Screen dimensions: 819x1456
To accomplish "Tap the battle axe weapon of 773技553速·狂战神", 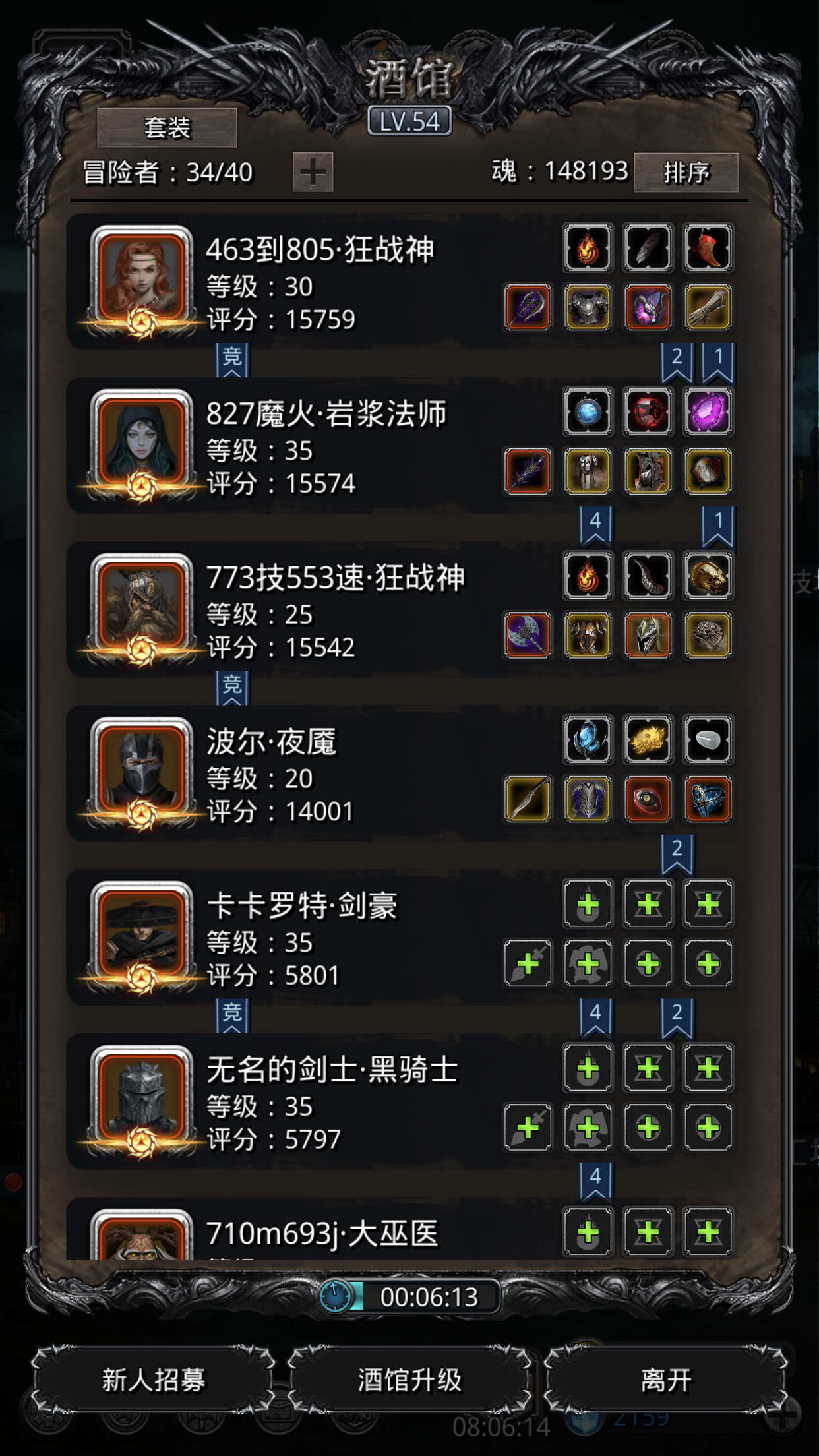I will 528,636.
